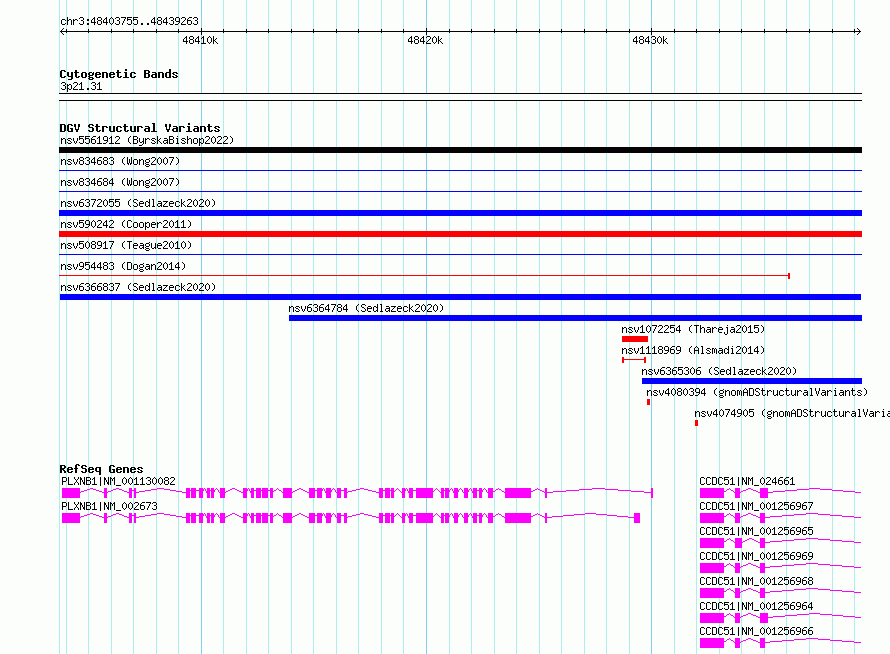Click the black bar of nsv5561912

tap(460, 150)
